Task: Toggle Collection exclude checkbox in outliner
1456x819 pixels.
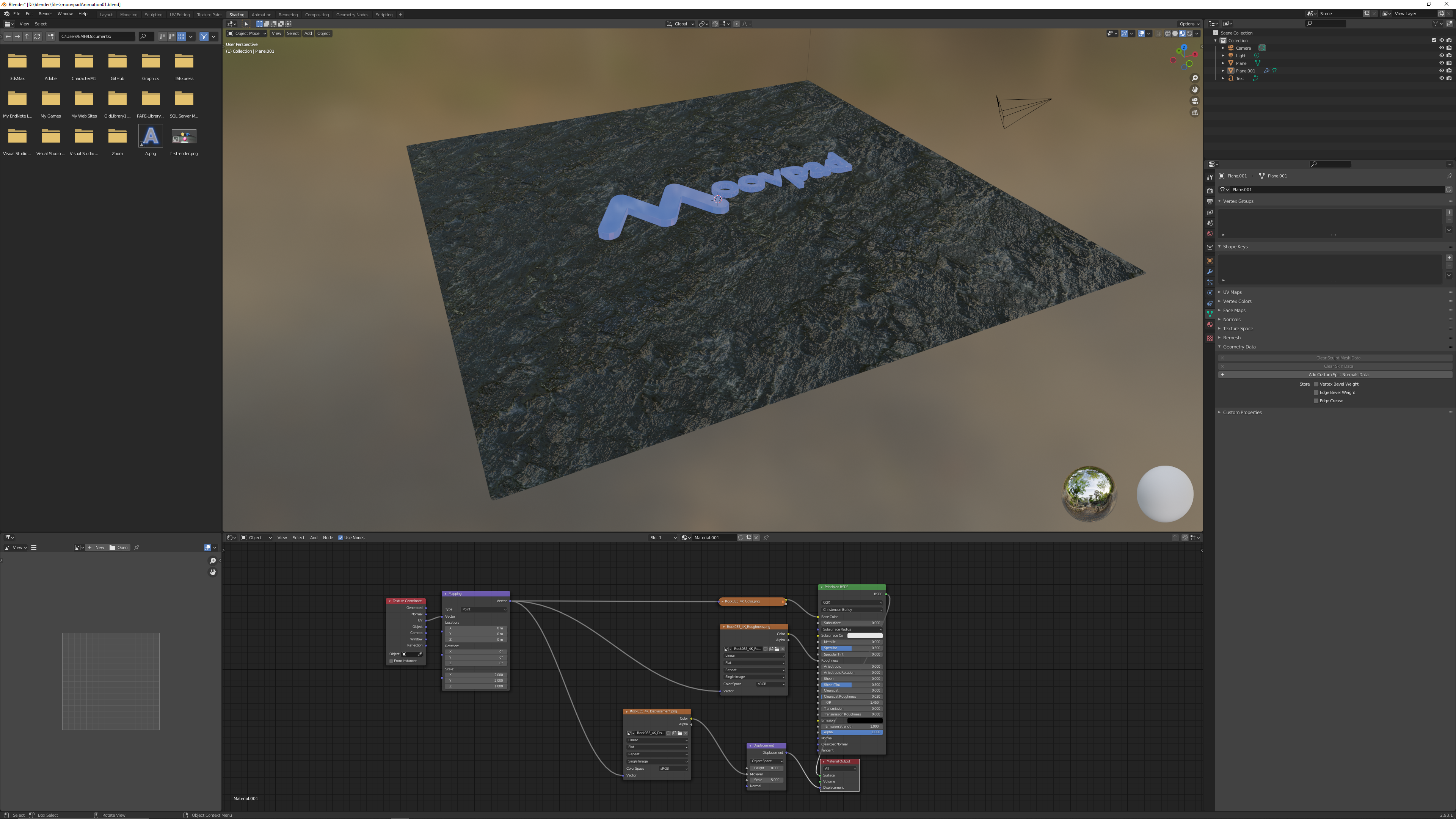Action: tap(1434, 41)
